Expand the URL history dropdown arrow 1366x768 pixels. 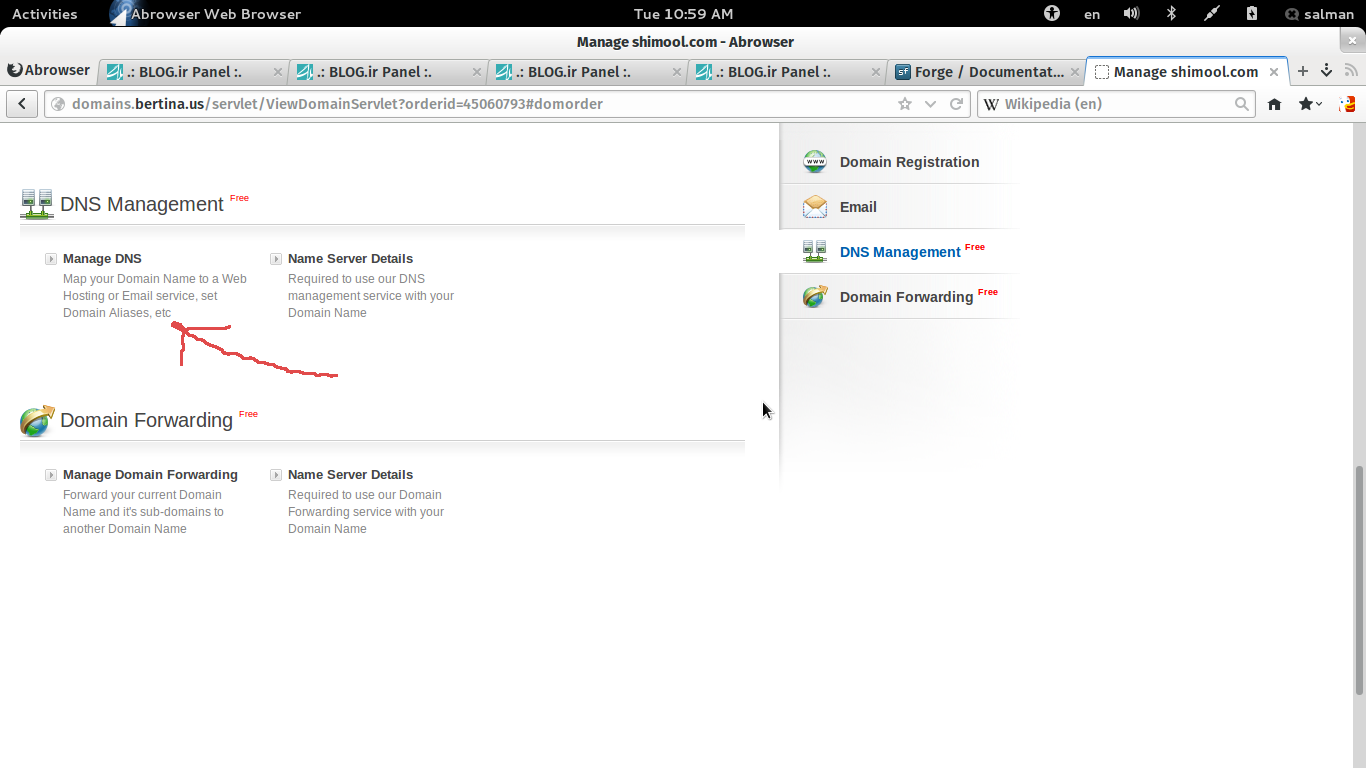tap(931, 104)
